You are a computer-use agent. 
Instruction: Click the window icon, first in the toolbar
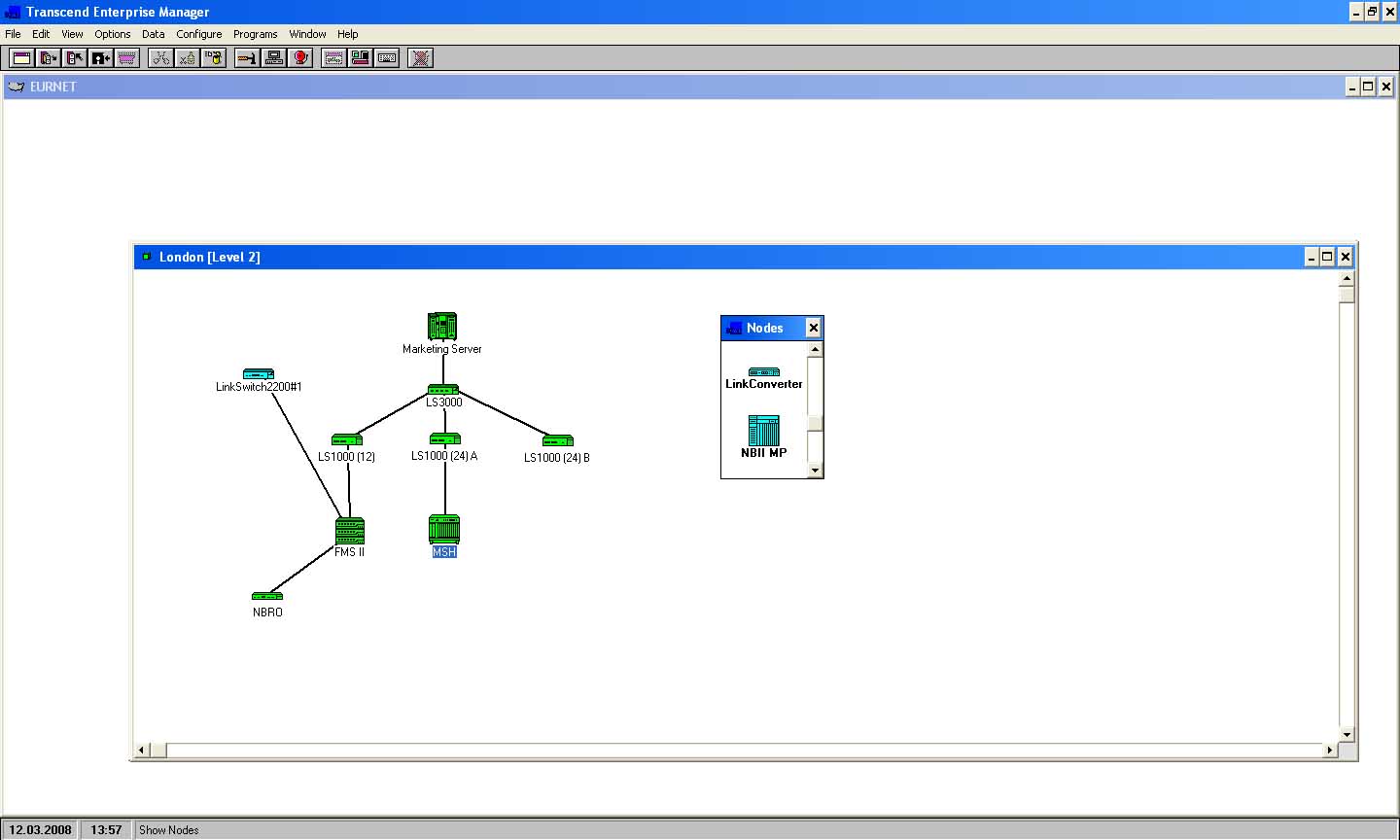coord(21,58)
